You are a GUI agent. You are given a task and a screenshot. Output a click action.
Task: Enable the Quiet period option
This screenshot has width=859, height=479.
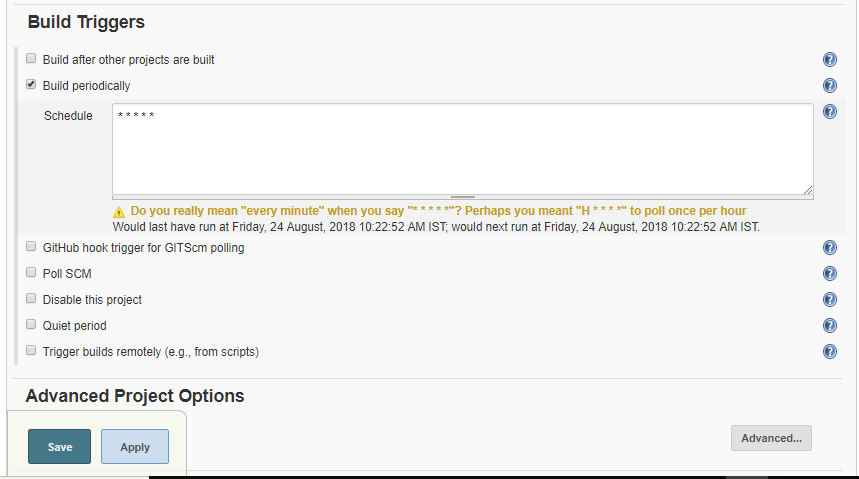(31, 325)
